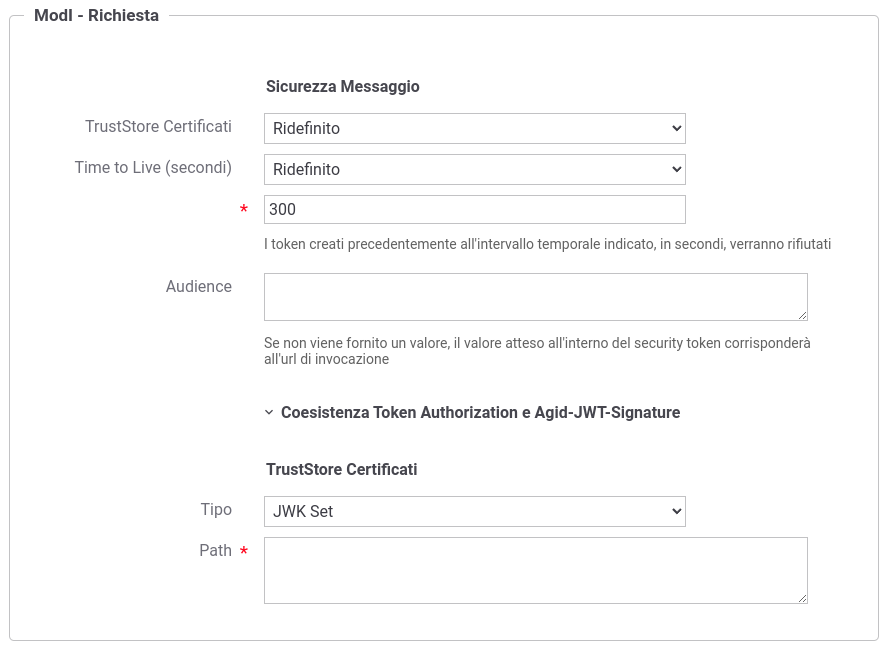Click the Coesistenza Token Authorization e Agid-JWT-Signature heading
The image size is (895, 650).
(480, 412)
